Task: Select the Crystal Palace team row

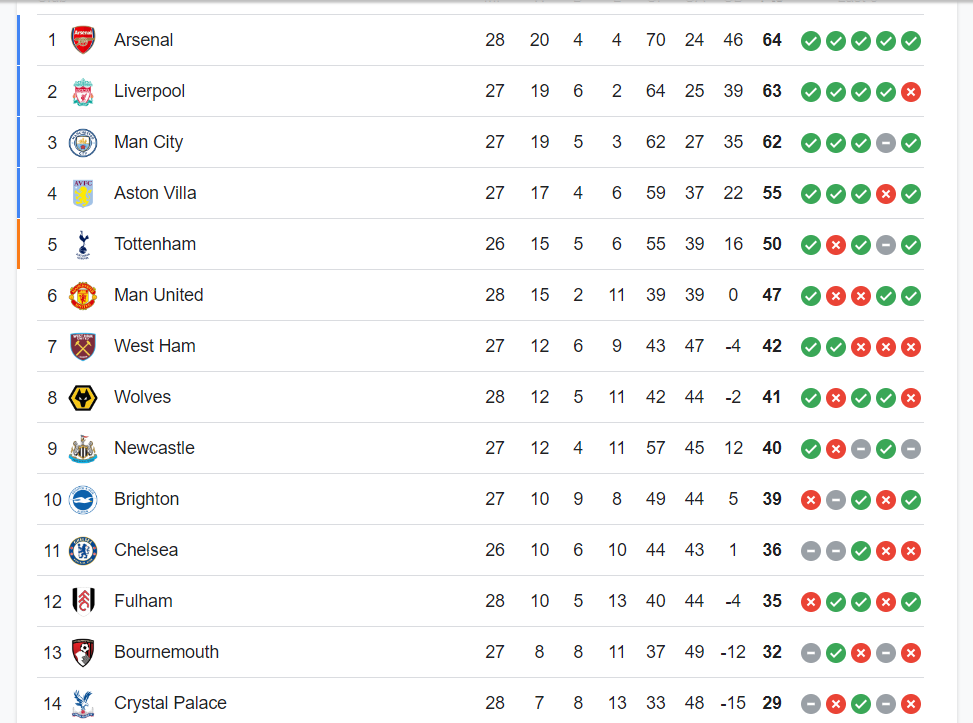Action: [480, 703]
